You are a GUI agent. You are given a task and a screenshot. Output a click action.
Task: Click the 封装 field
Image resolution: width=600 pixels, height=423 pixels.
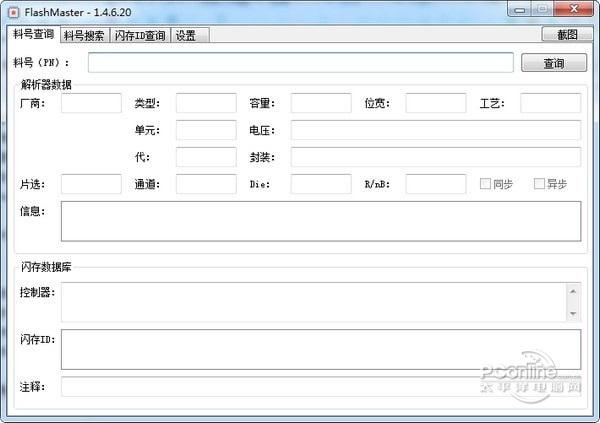[x=436, y=157]
